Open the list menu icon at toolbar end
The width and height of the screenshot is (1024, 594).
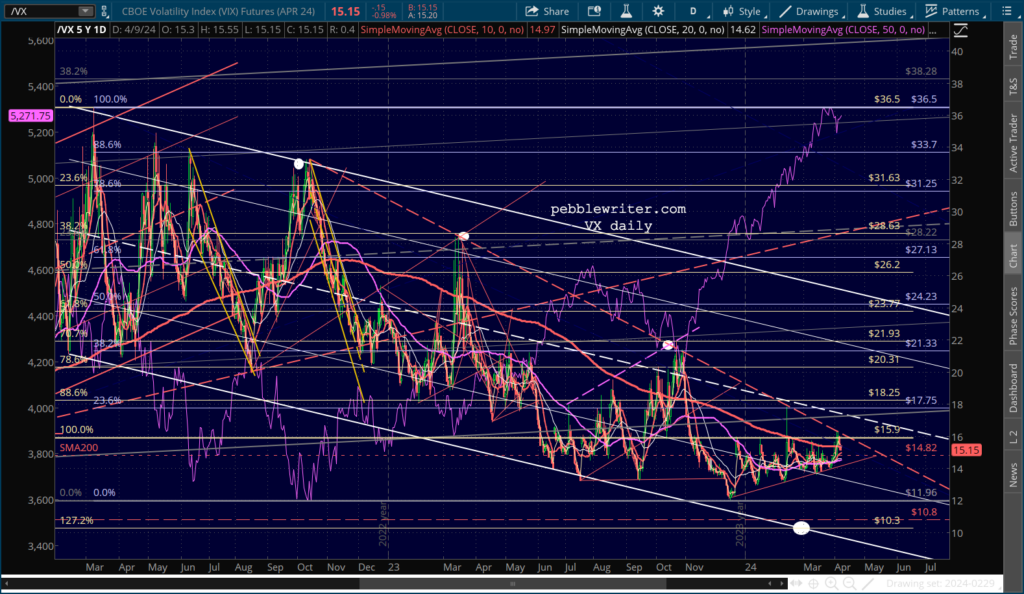click(x=1006, y=11)
